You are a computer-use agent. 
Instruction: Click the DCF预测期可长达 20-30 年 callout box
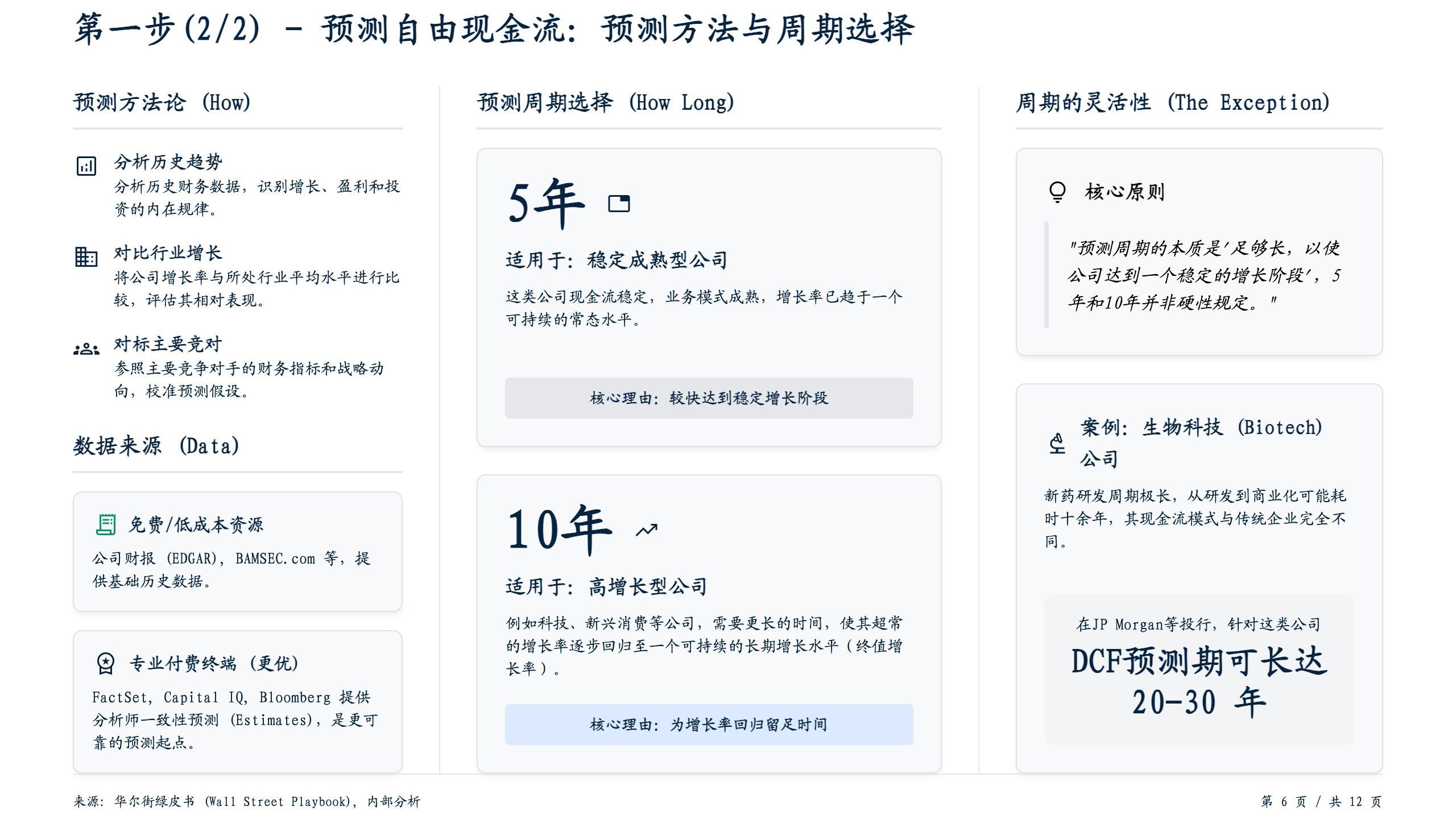1199,670
